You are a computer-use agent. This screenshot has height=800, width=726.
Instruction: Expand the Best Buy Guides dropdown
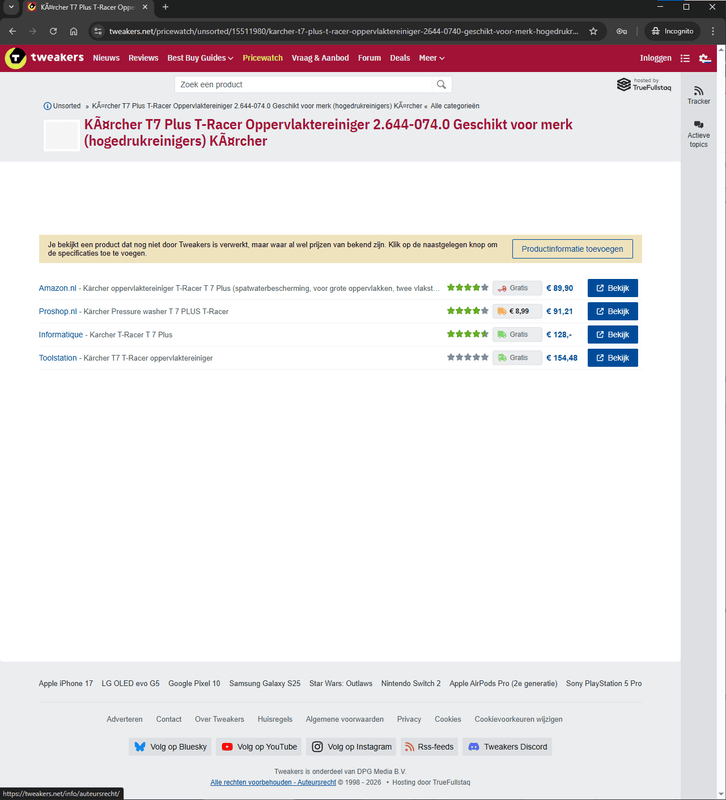point(200,58)
